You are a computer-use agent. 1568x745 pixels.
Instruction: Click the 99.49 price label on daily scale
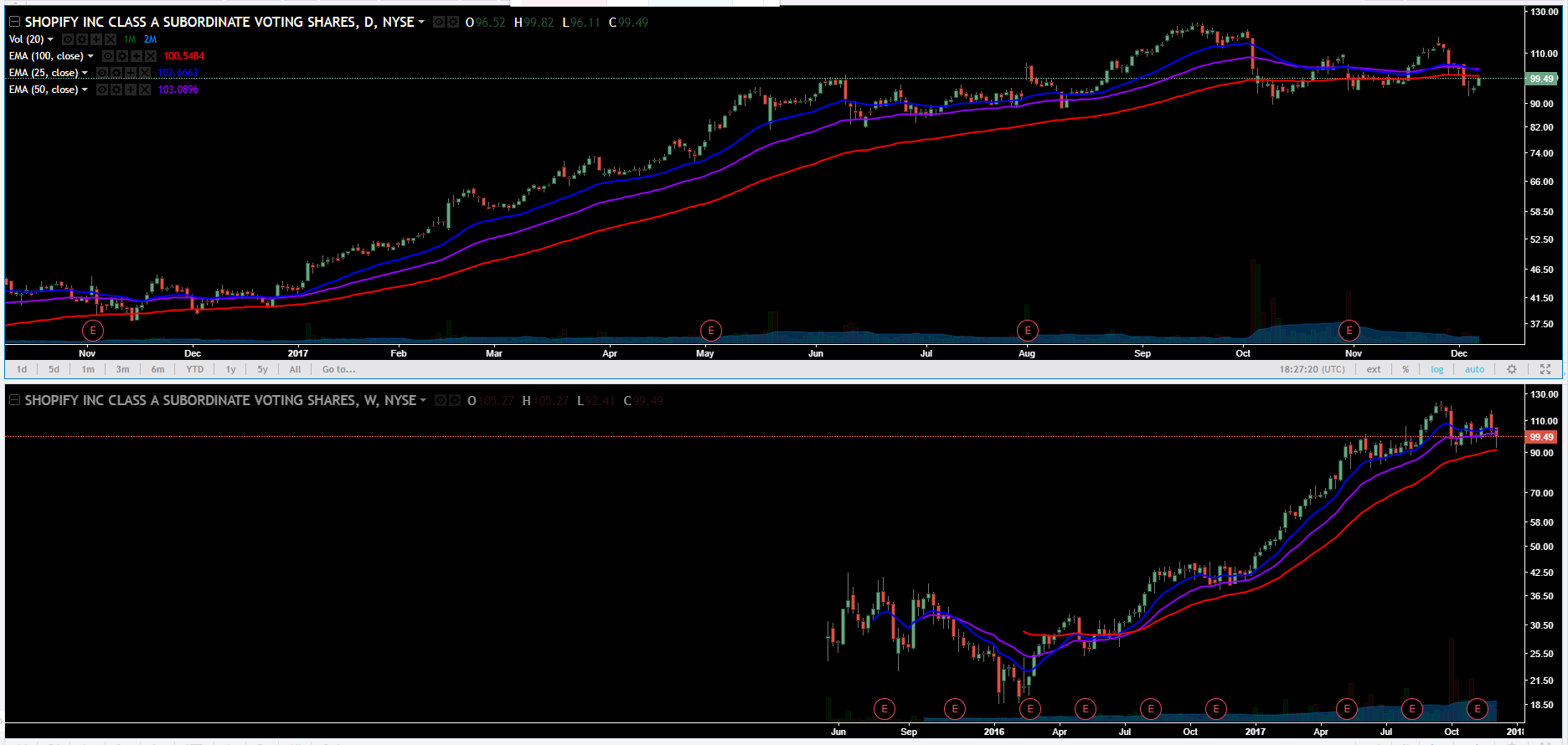[x=1541, y=79]
